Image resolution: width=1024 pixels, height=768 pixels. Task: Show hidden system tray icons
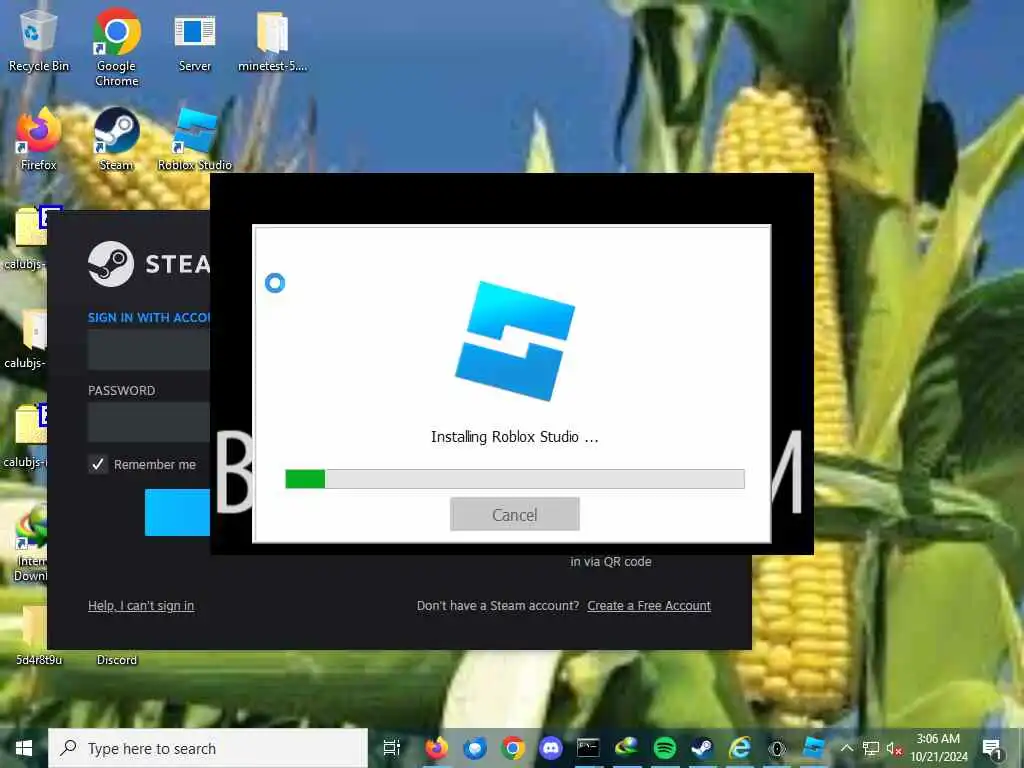tap(846, 748)
